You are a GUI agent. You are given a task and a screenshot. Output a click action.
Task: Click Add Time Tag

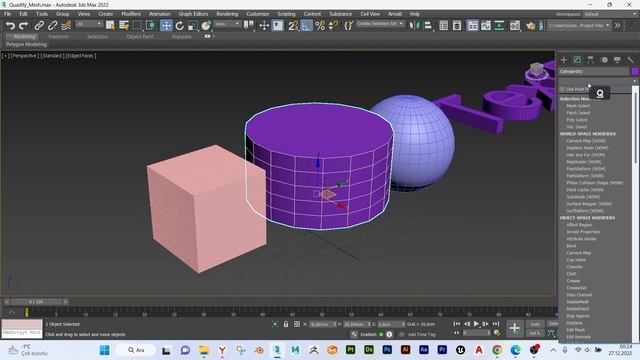pos(421,334)
